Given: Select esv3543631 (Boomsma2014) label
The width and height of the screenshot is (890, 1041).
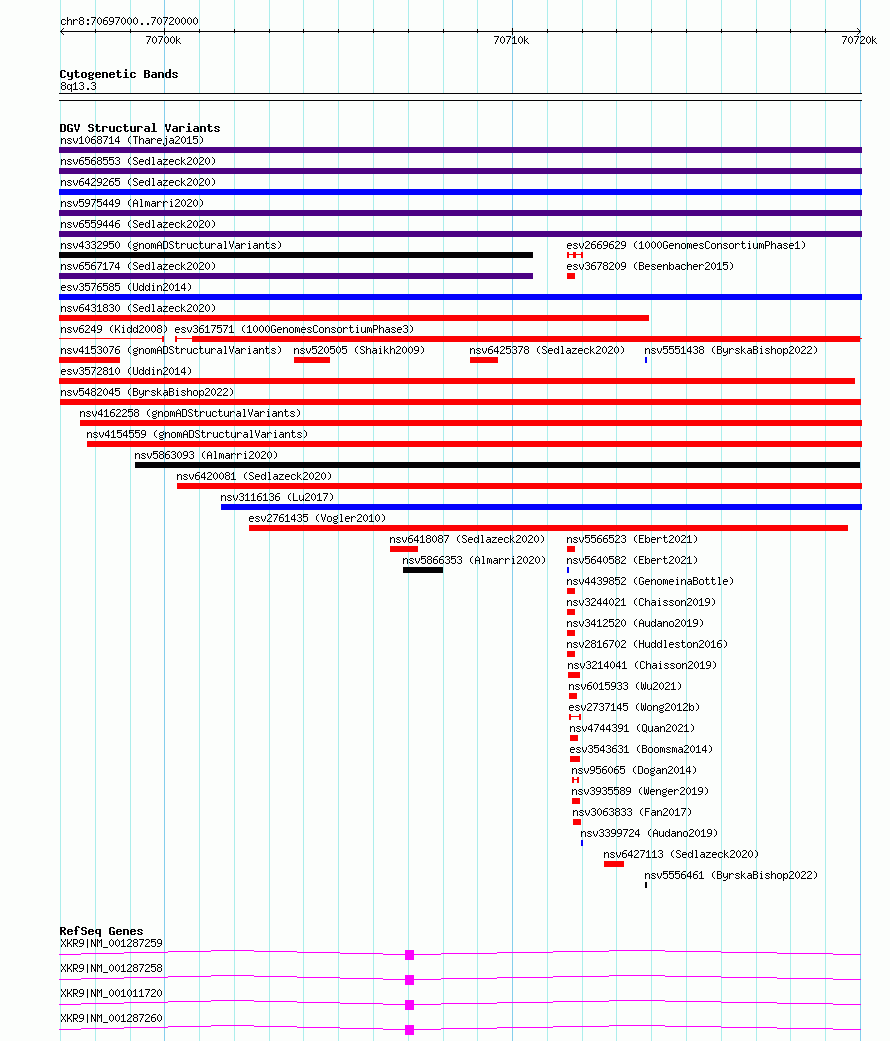Looking at the screenshot, I should pyautogui.click(x=642, y=750).
